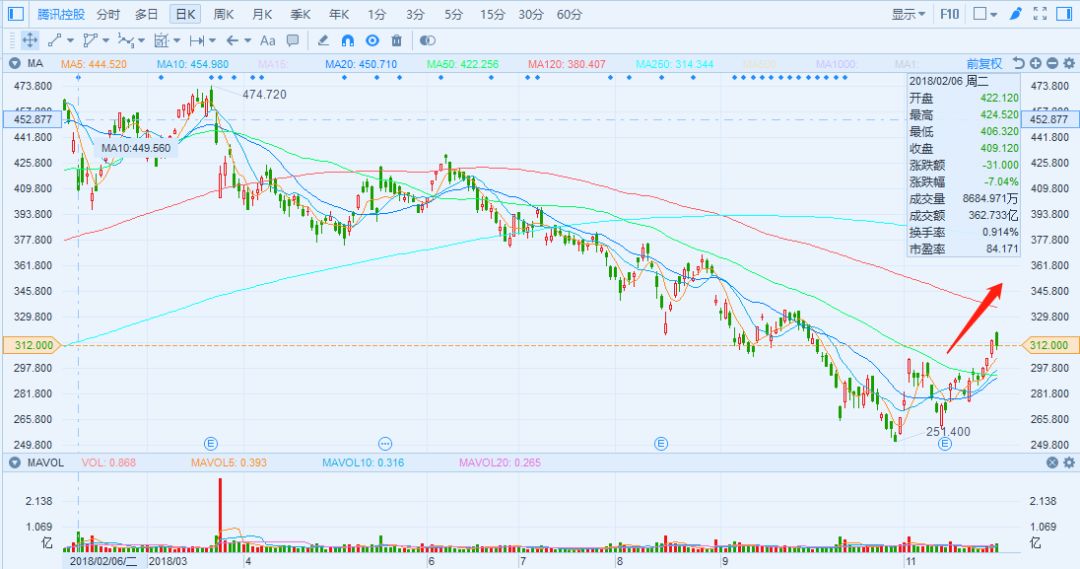Switch to 多日 multi-day tab
1080x569 pixels.
coord(147,14)
